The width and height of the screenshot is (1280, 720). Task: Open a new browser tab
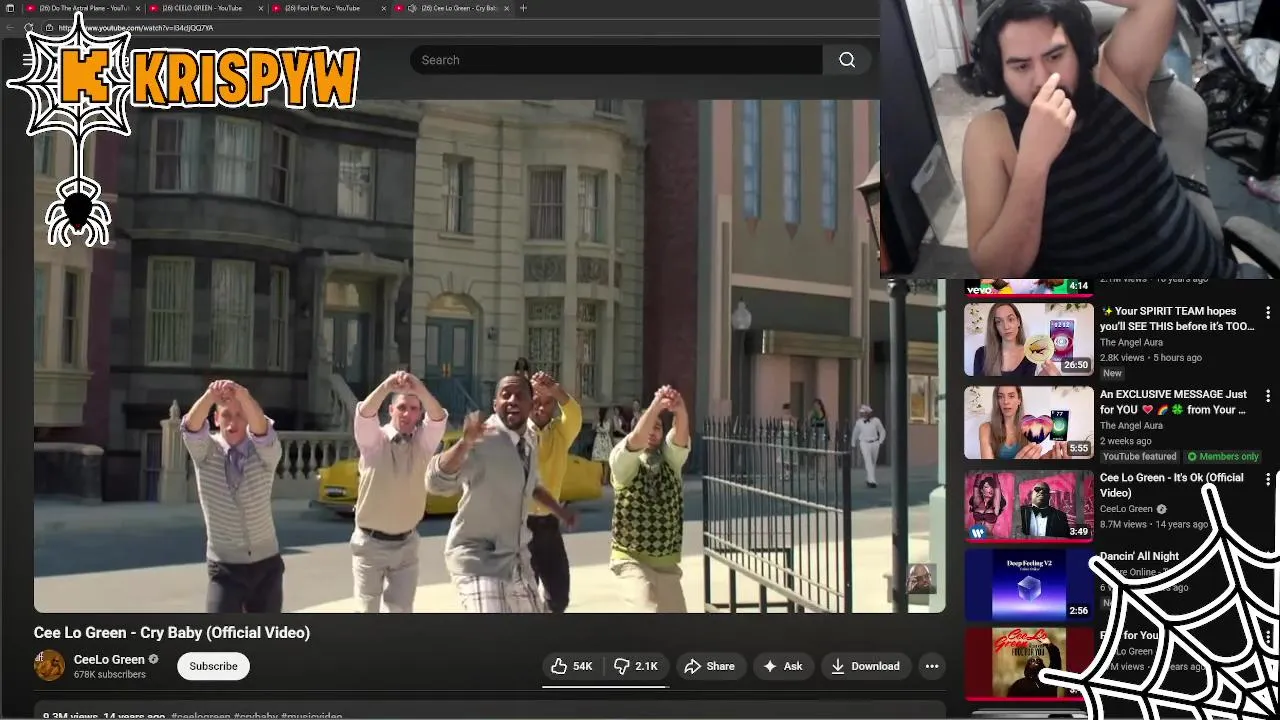click(523, 8)
